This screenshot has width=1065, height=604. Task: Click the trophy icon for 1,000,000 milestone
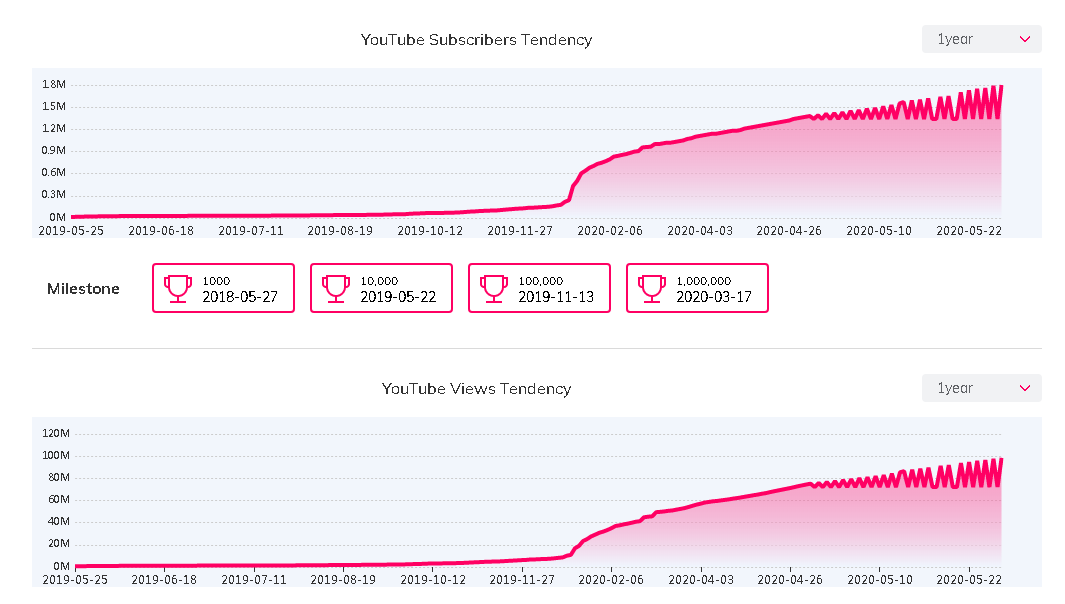652,288
